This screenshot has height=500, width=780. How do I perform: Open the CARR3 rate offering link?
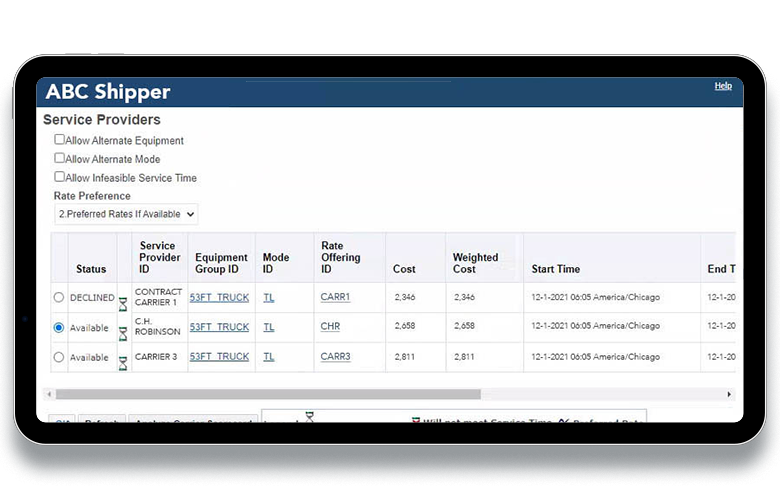tap(335, 357)
